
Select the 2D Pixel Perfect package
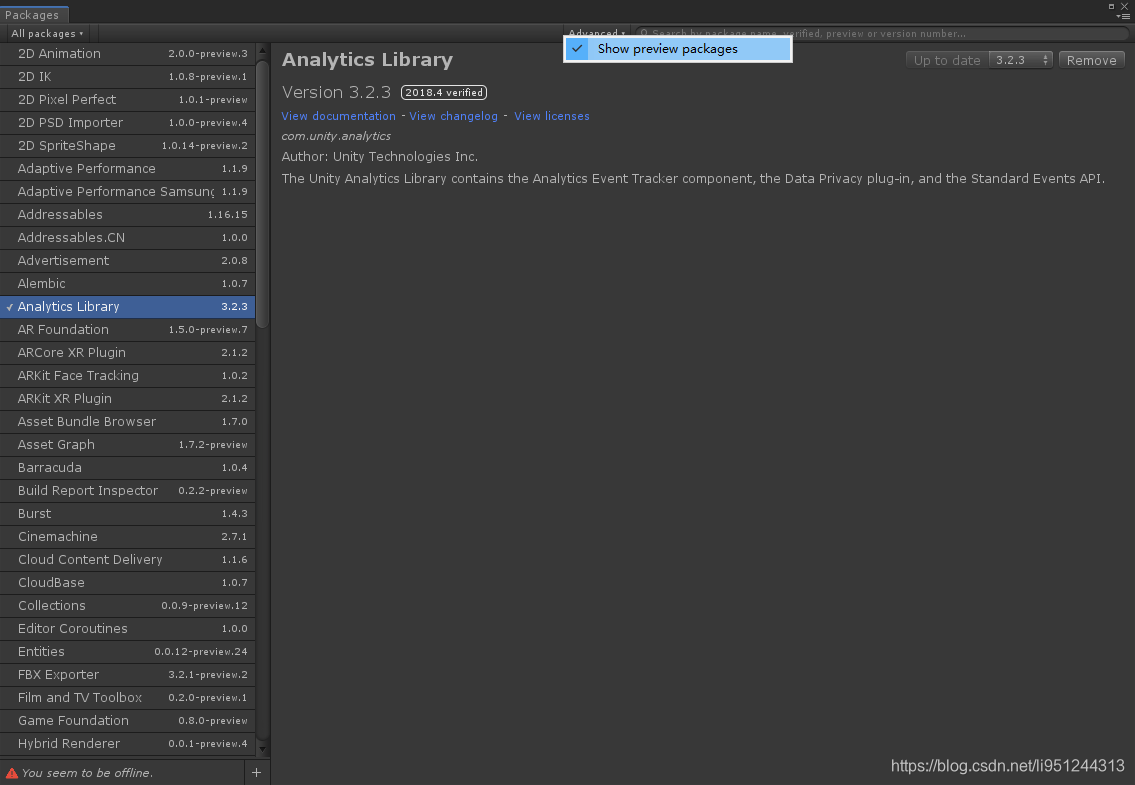pyautogui.click(x=127, y=100)
